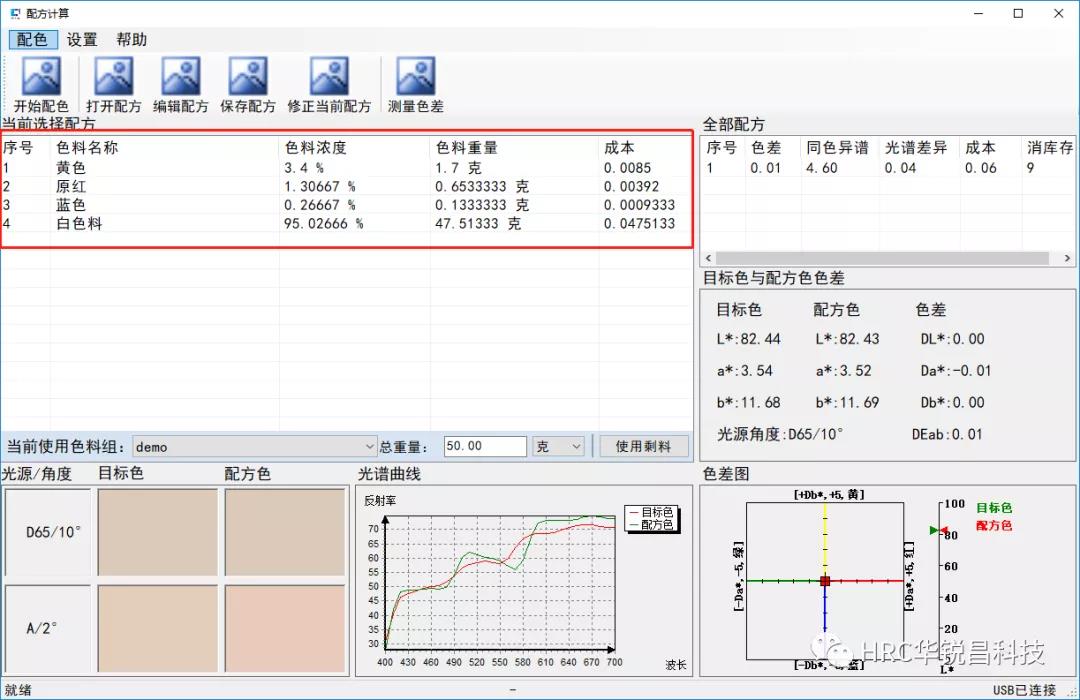Select formula row 1 in 全部配方
This screenshot has height=700, width=1080.
[x=850, y=168]
